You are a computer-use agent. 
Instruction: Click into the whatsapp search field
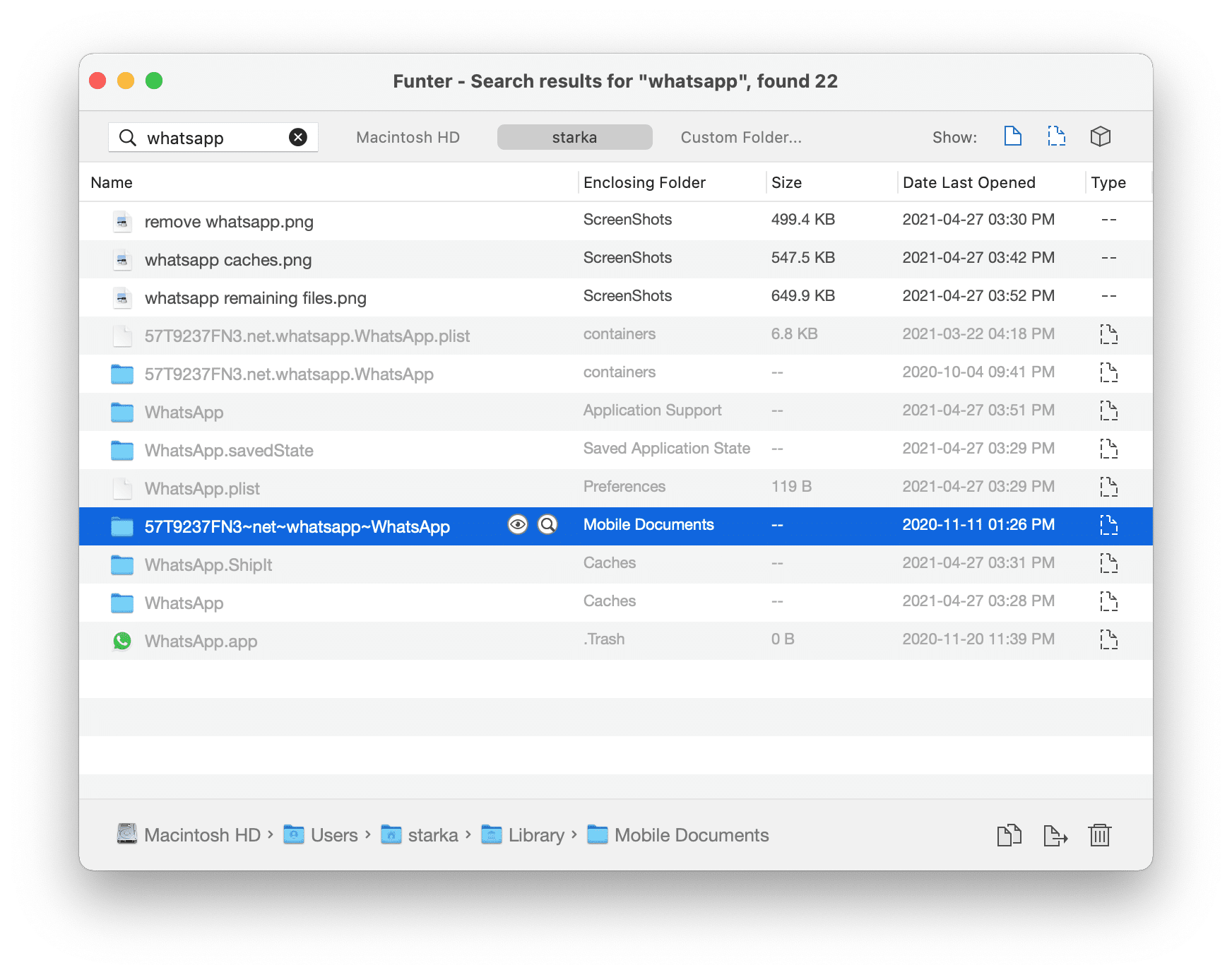(213, 137)
